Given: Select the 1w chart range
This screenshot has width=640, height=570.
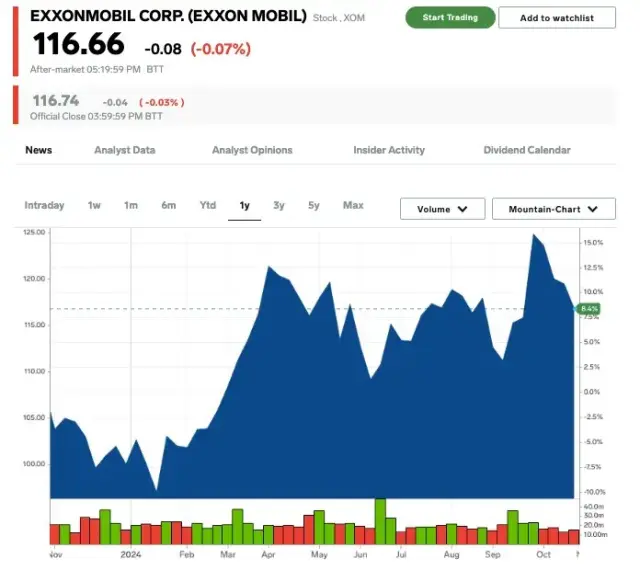Looking at the screenshot, I should (94, 205).
